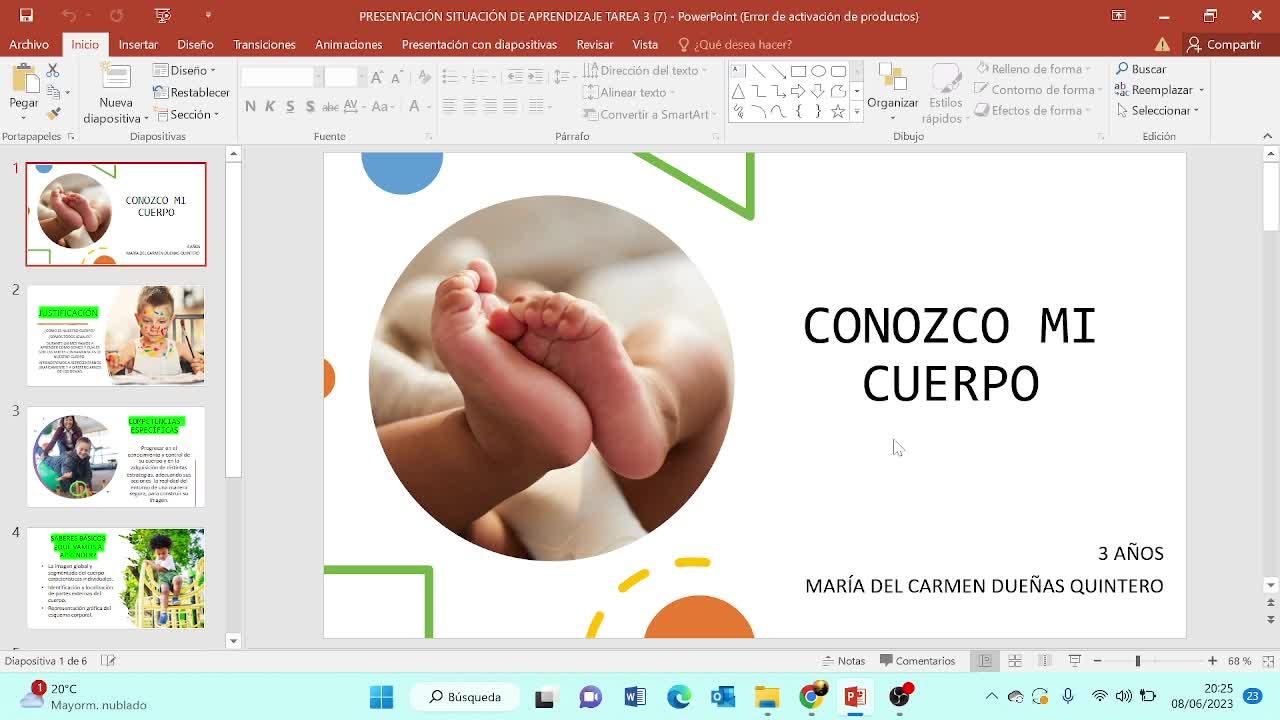Screen dimensions: 1280x720
Task: Click the Buscar search icon
Action: (x=1123, y=69)
